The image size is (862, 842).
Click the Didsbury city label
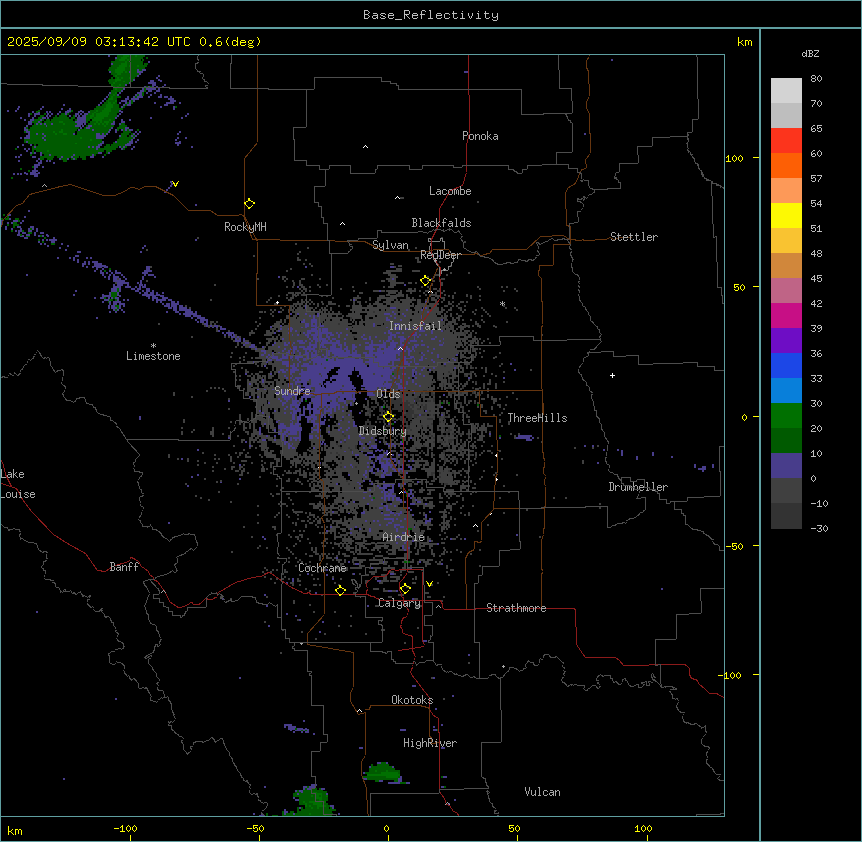click(x=383, y=431)
